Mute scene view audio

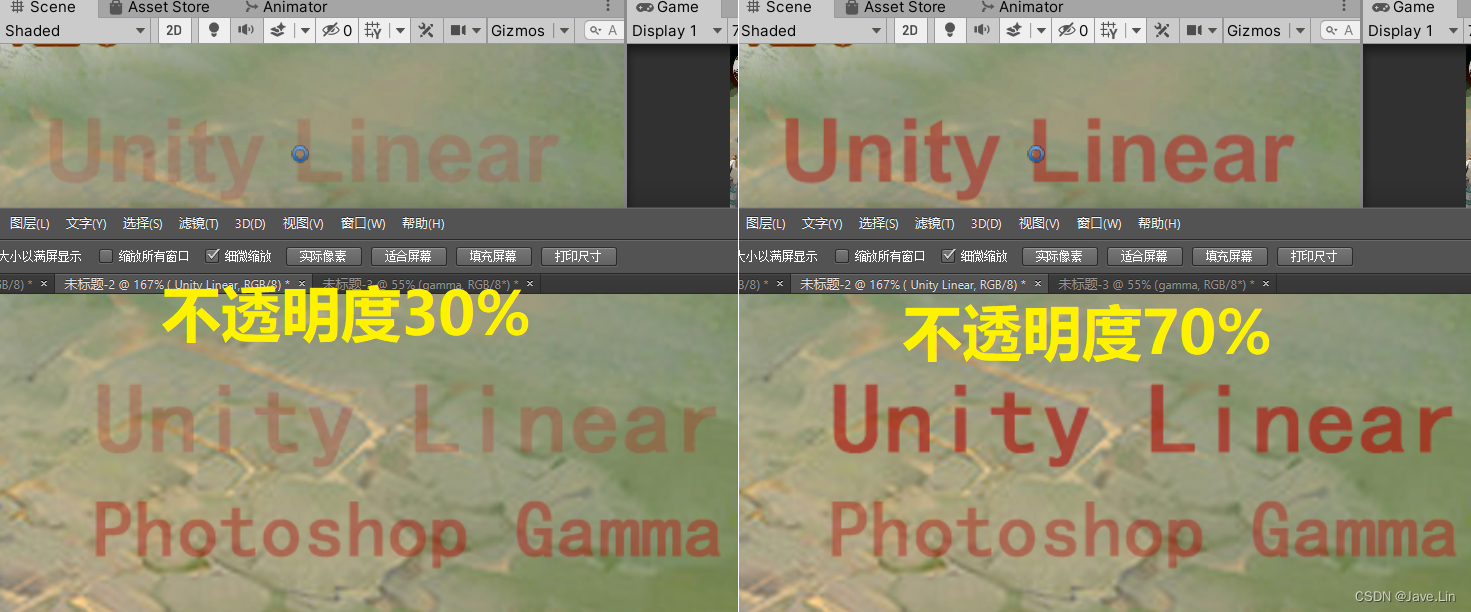(x=244, y=30)
